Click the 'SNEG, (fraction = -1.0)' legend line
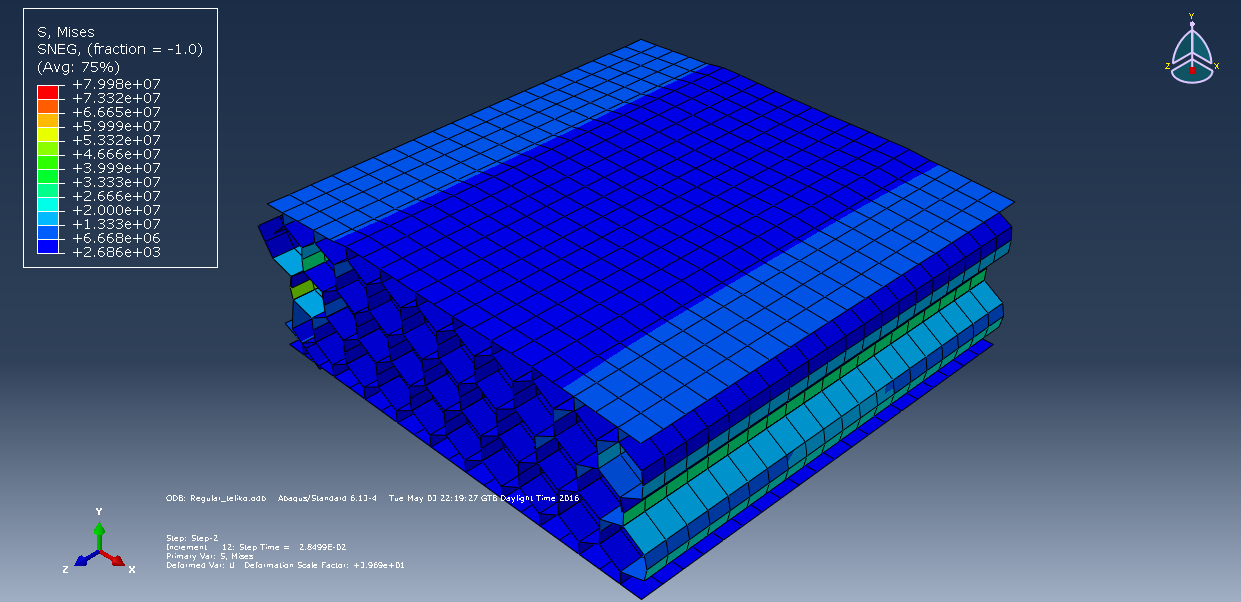This screenshot has height=602, width=1241. pyautogui.click(x=120, y=49)
